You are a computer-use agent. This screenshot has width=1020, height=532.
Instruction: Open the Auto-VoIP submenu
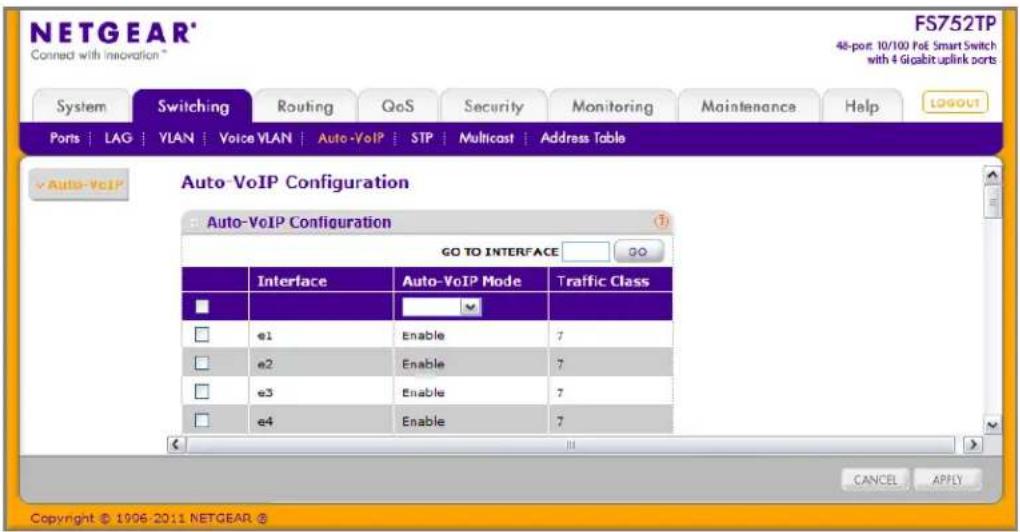coord(351,138)
